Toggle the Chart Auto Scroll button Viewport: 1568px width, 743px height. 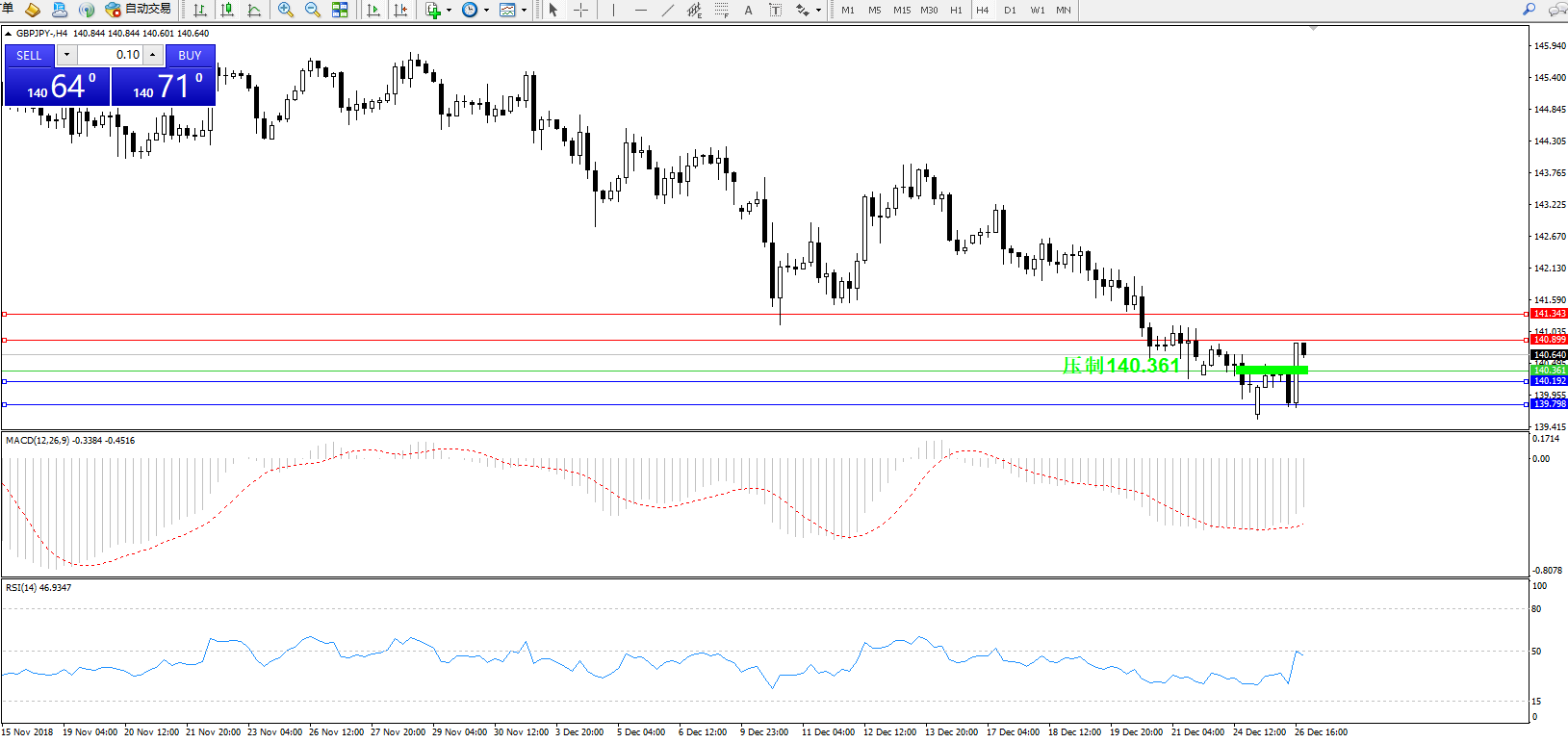click(x=373, y=10)
